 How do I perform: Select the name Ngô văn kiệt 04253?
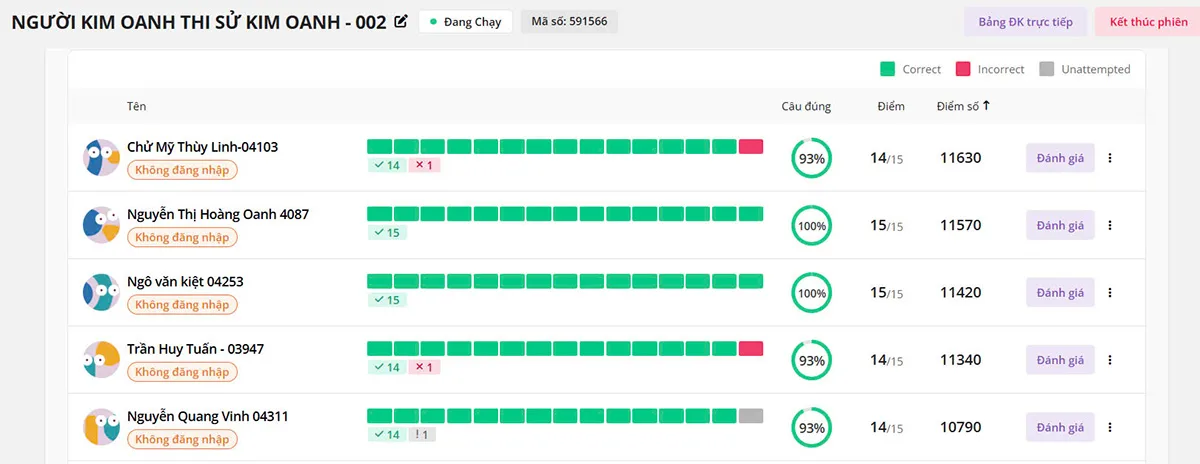click(185, 282)
